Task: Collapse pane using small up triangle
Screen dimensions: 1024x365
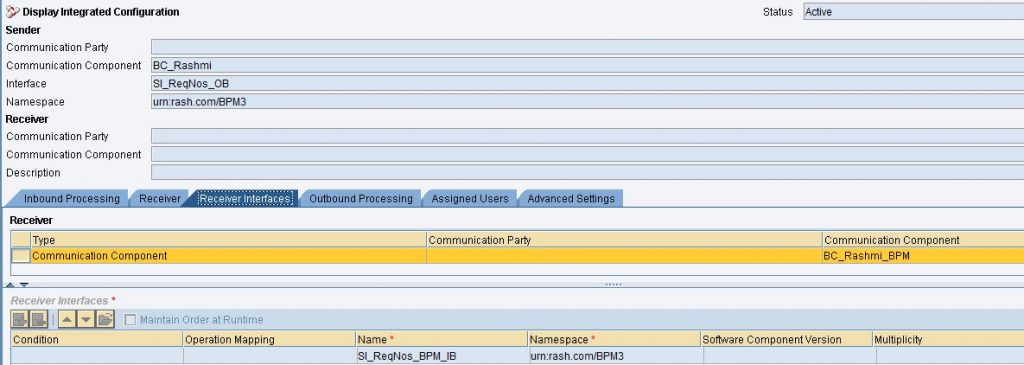Action: [x=10, y=285]
